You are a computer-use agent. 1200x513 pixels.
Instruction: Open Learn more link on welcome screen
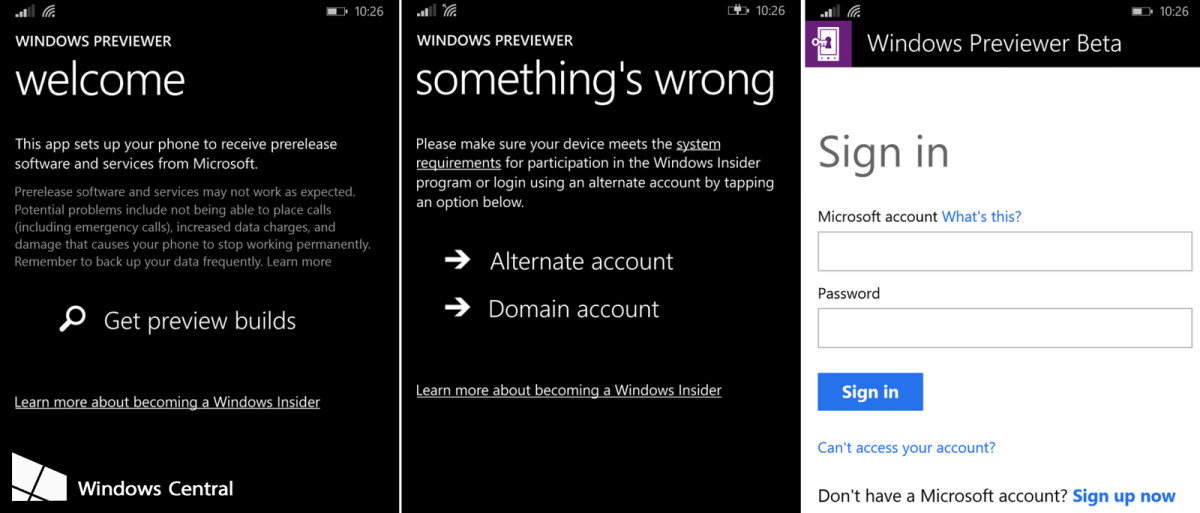167,402
